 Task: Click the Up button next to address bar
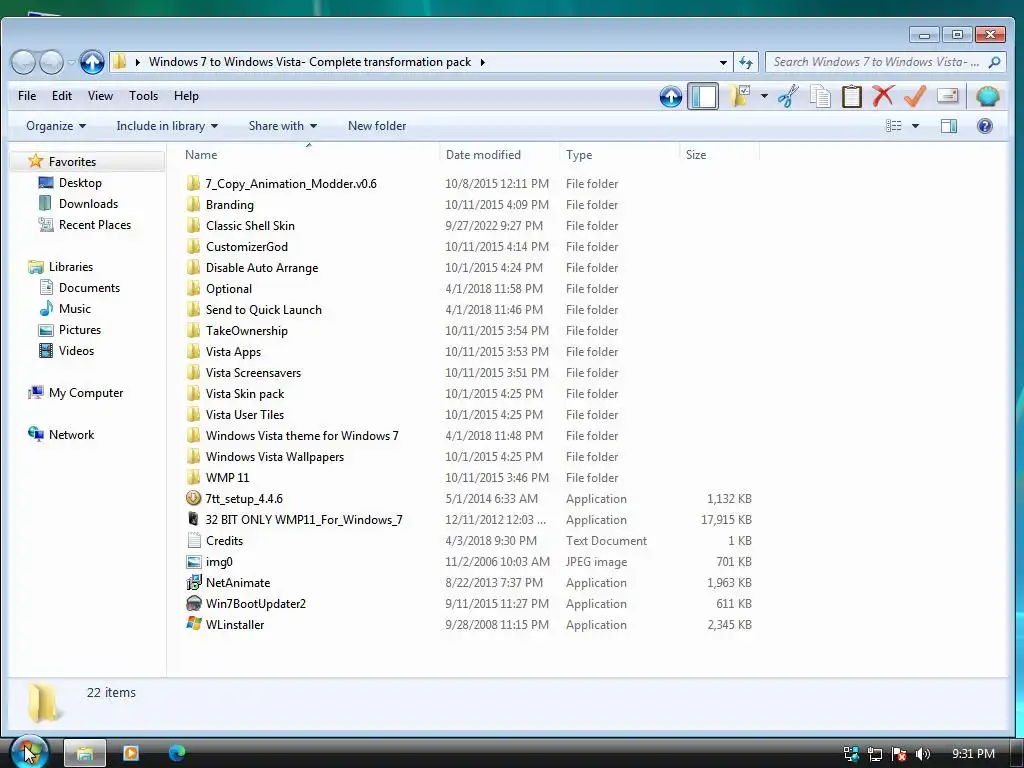92,62
